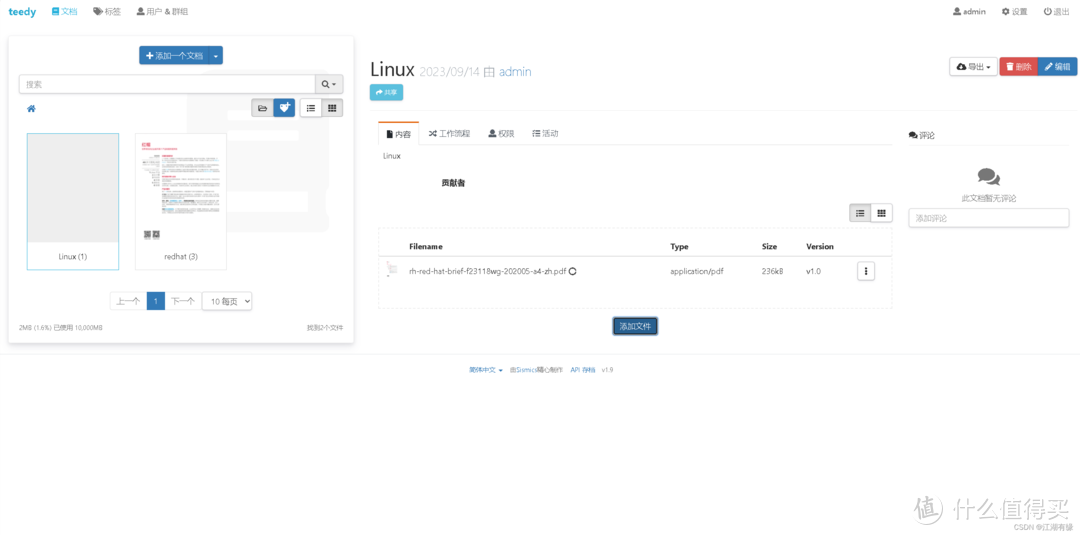Show files in grid view mode
This screenshot has height=535, width=1080.
click(x=882, y=213)
